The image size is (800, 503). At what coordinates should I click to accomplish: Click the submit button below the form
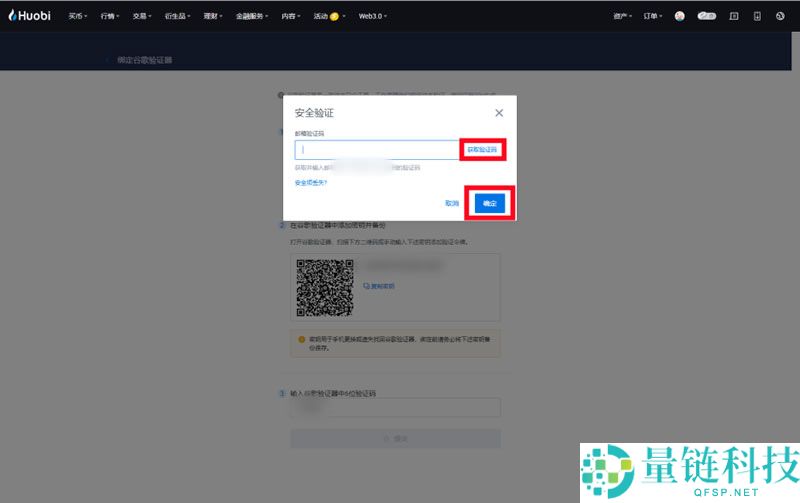(395, 439)
